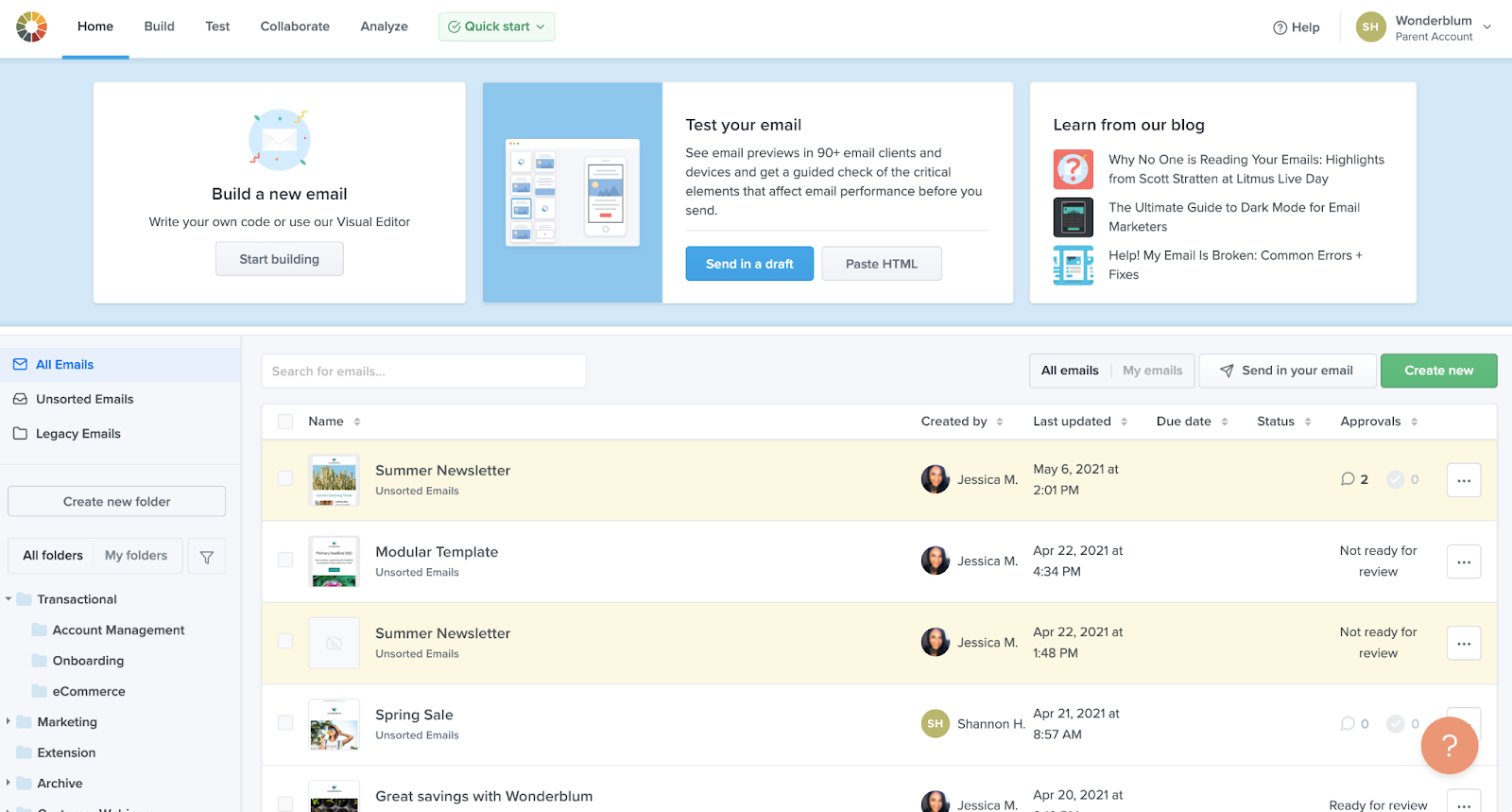Click the Transactional folder icon
The height and width of the screenshot is (812, 1512).
(25, 599)
